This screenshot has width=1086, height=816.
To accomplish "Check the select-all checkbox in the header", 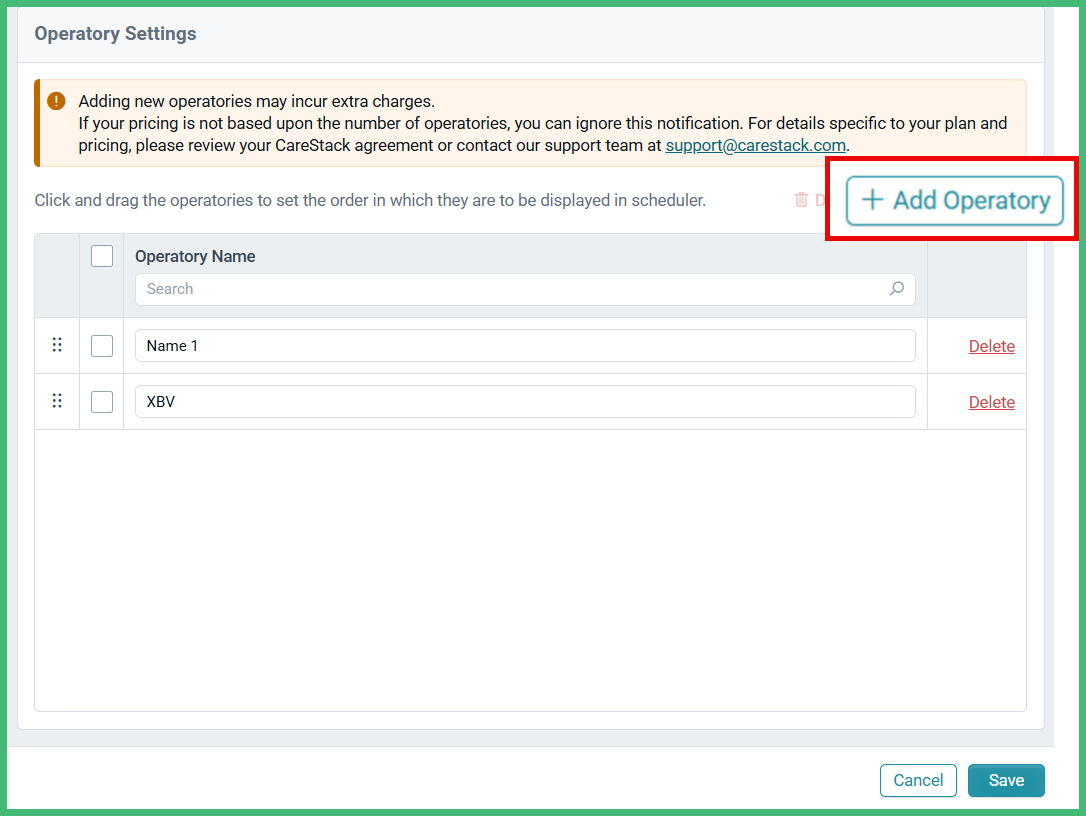I will click(102, 255).
